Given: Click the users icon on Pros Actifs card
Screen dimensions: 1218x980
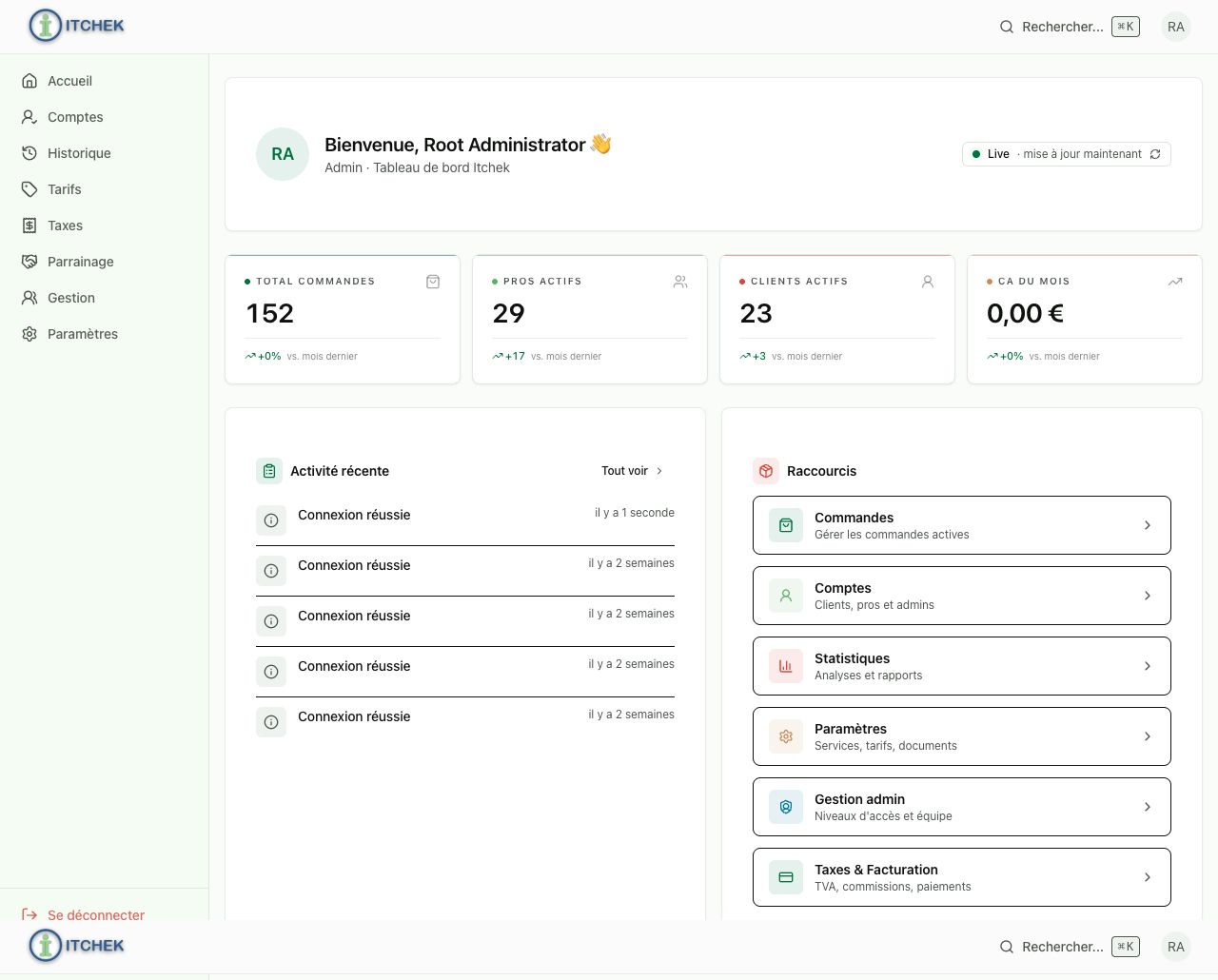Looking at the screenshot, I should (x=680, y=282).
